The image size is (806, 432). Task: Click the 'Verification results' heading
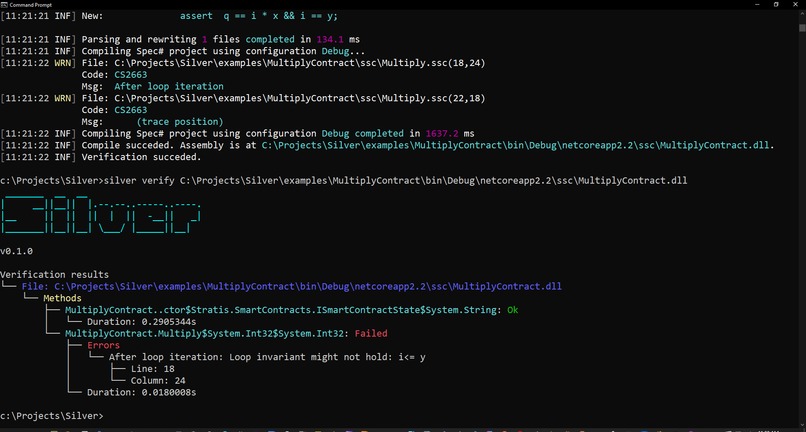click(54, 275)
